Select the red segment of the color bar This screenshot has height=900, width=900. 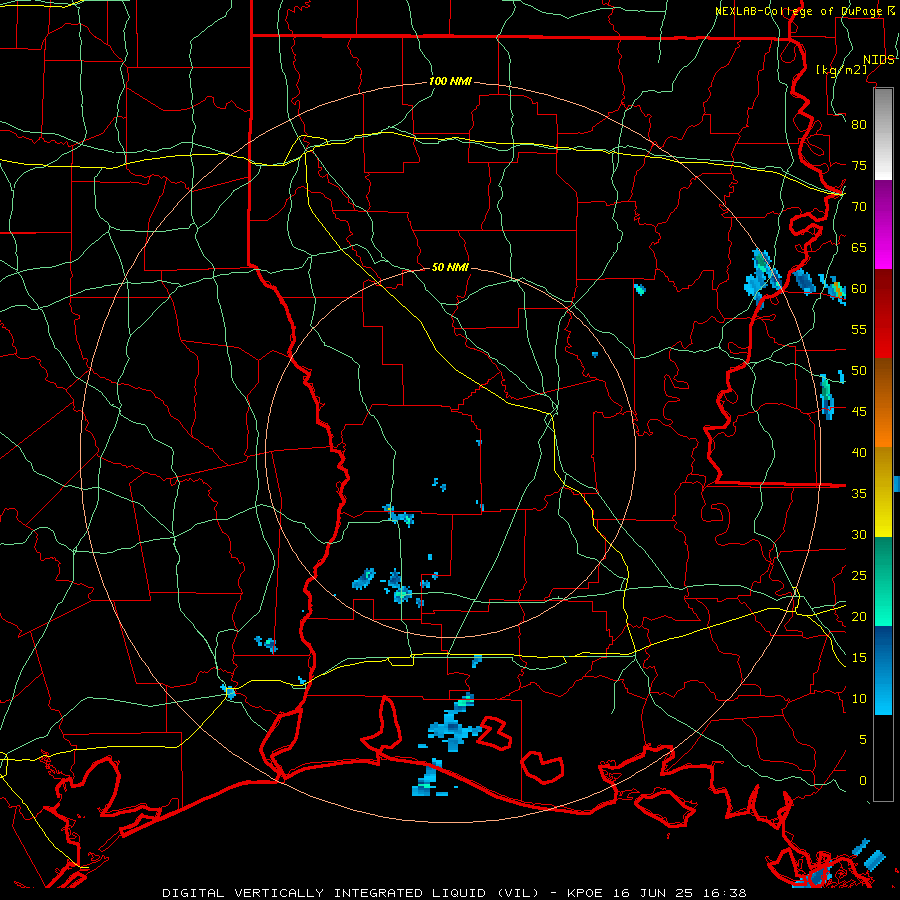(x=883, y=314)
